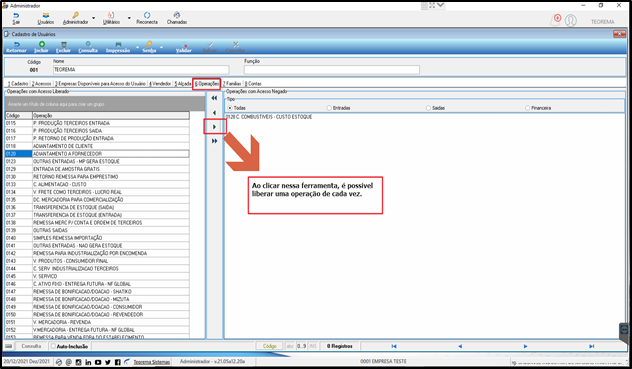Image resolution: width=632 pixels, height=369 pixels.
Task: Move one operation right with single arrow
Action: tap(214, 127)
